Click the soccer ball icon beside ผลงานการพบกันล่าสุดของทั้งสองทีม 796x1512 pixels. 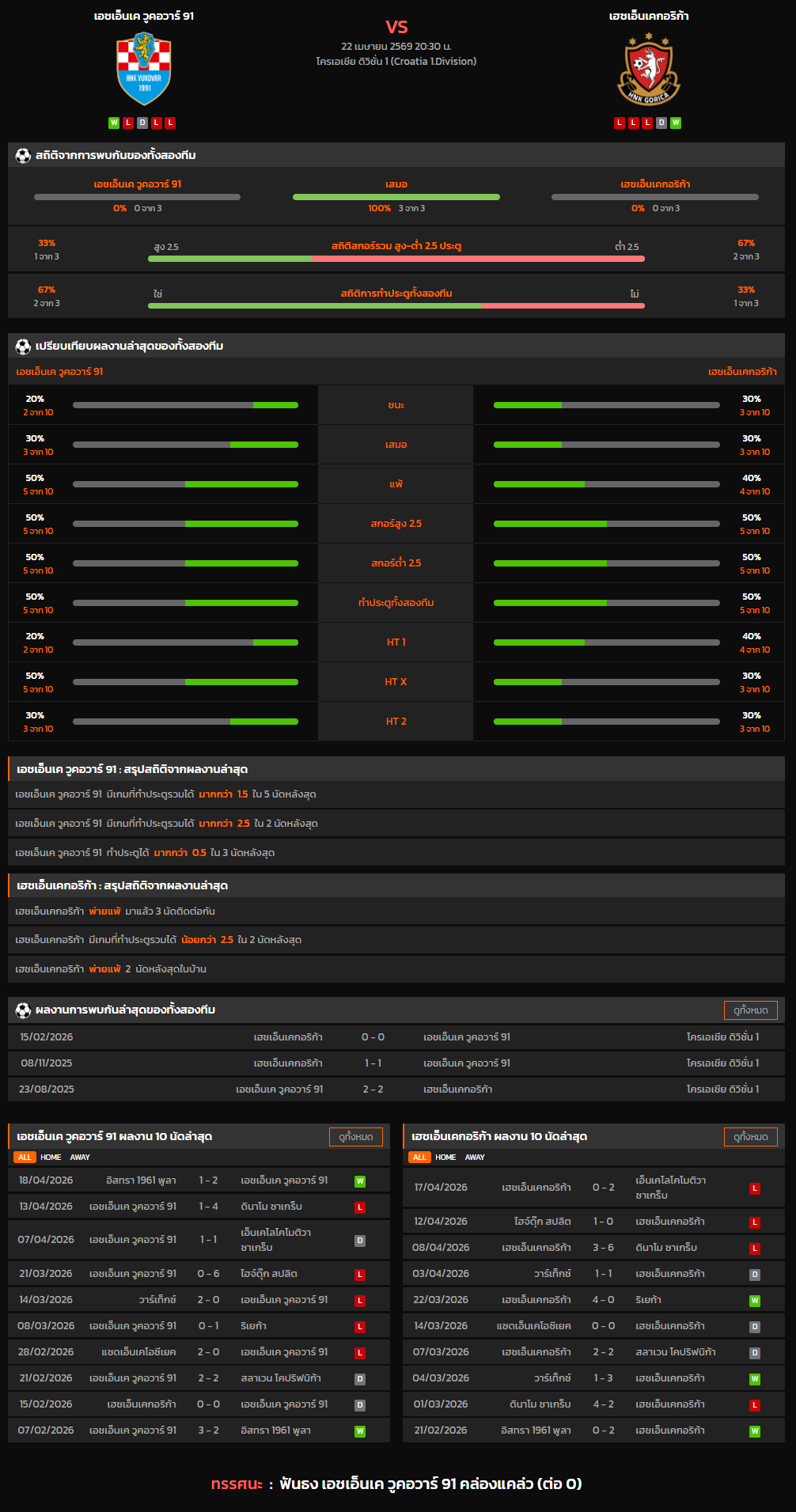click(x=23, y=1010)
